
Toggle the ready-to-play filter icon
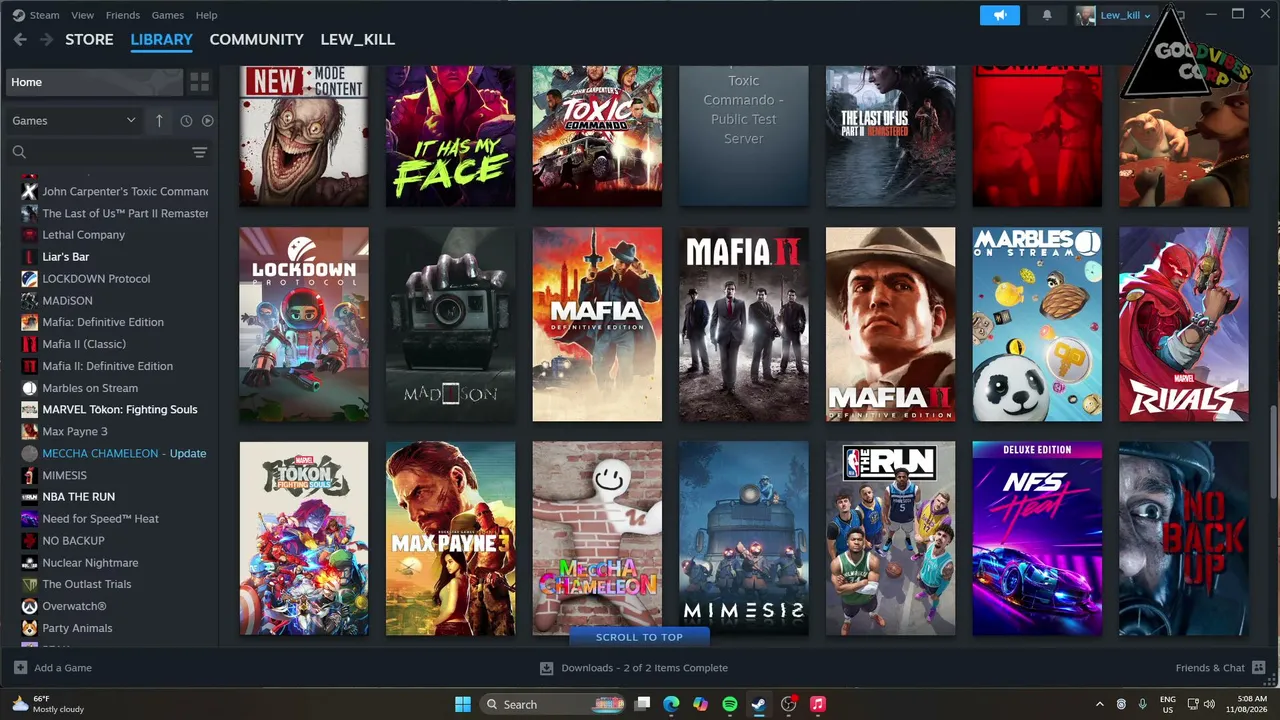pos(208,121)
